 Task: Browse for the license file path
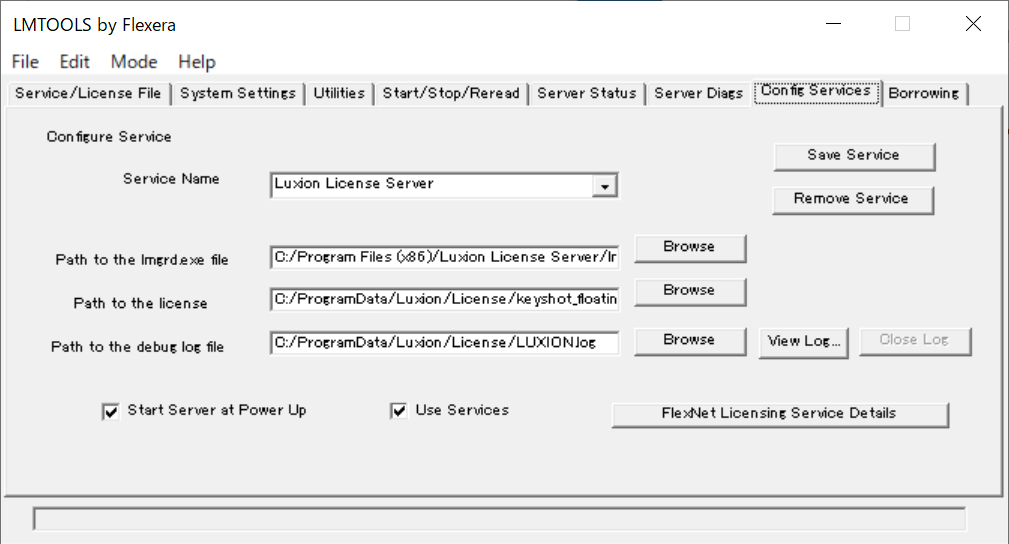click(x=690, y=292)
